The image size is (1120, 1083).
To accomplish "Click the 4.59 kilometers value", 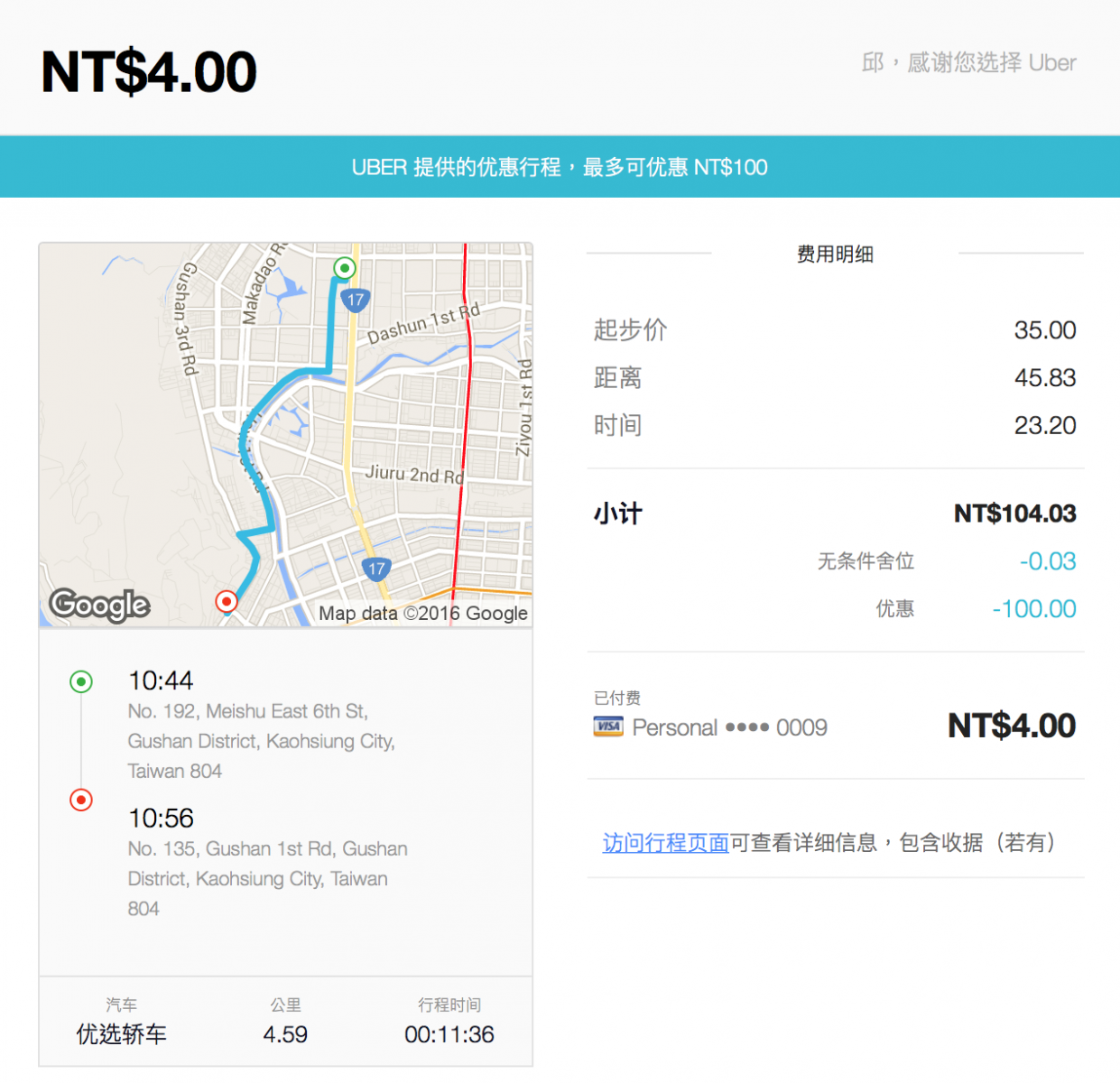I will click(285, 1034).
